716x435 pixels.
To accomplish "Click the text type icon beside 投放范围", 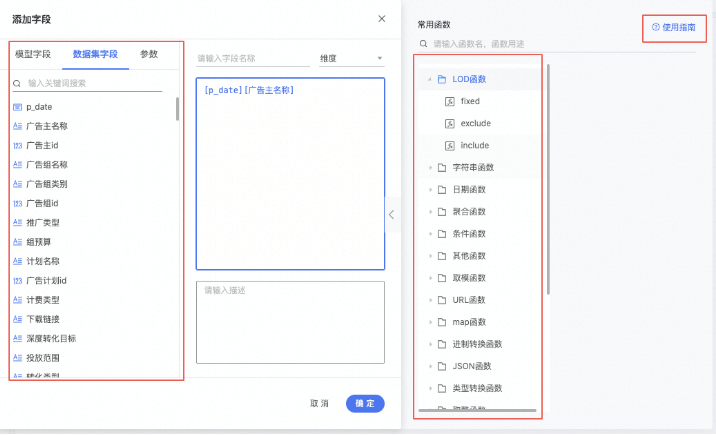I will [x=17, y=358].
